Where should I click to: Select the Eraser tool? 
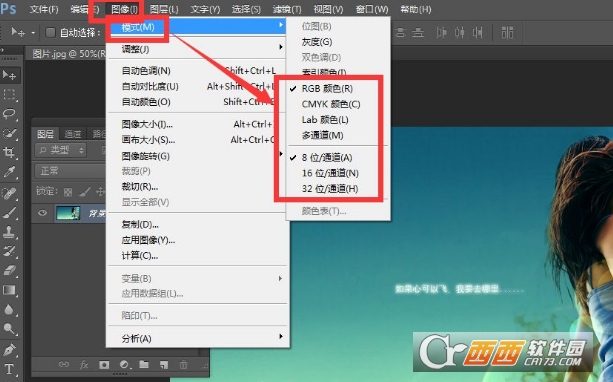coord(9,271)
